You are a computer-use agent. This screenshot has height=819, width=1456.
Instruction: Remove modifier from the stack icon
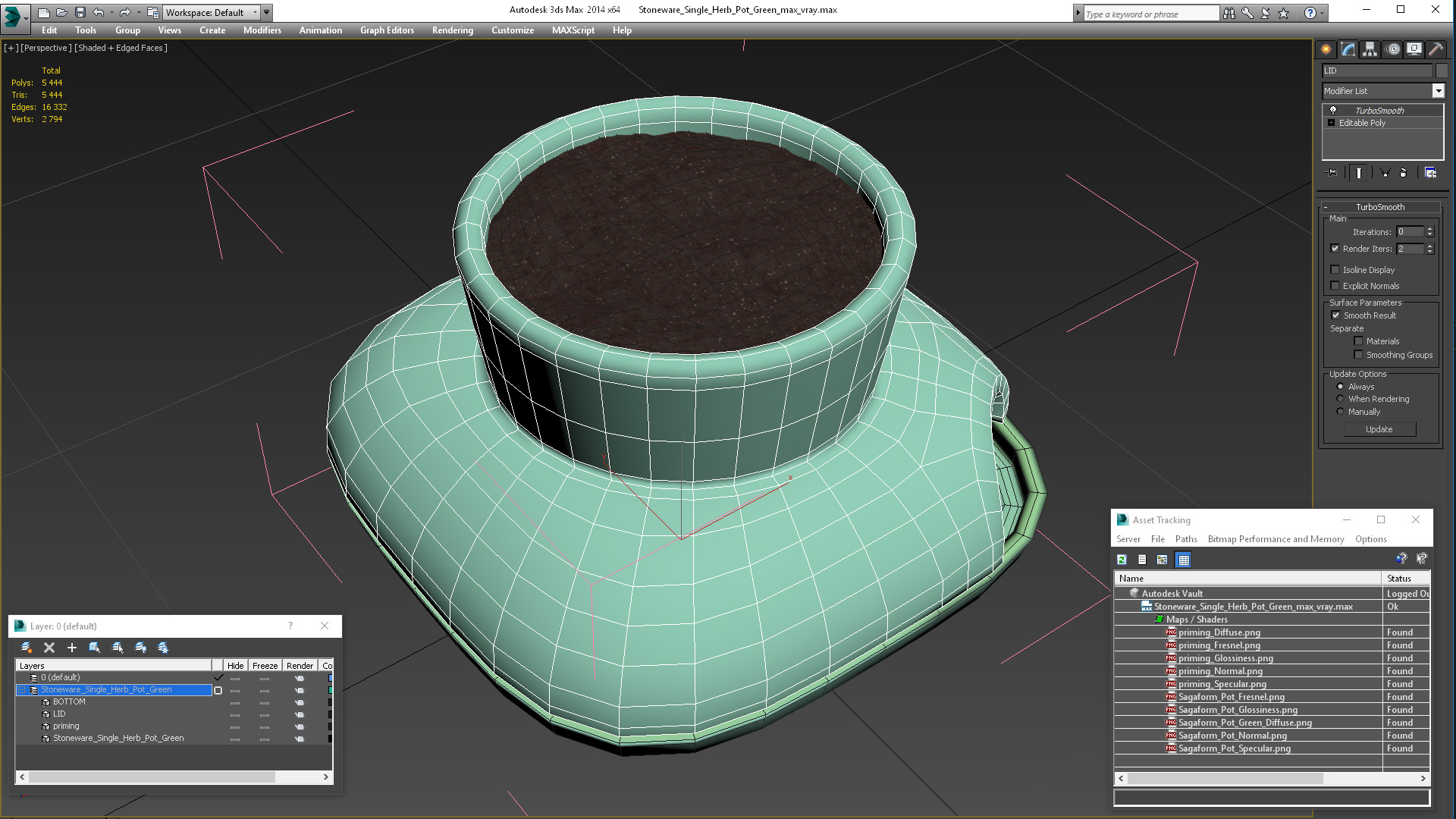tap(1403, 173)
